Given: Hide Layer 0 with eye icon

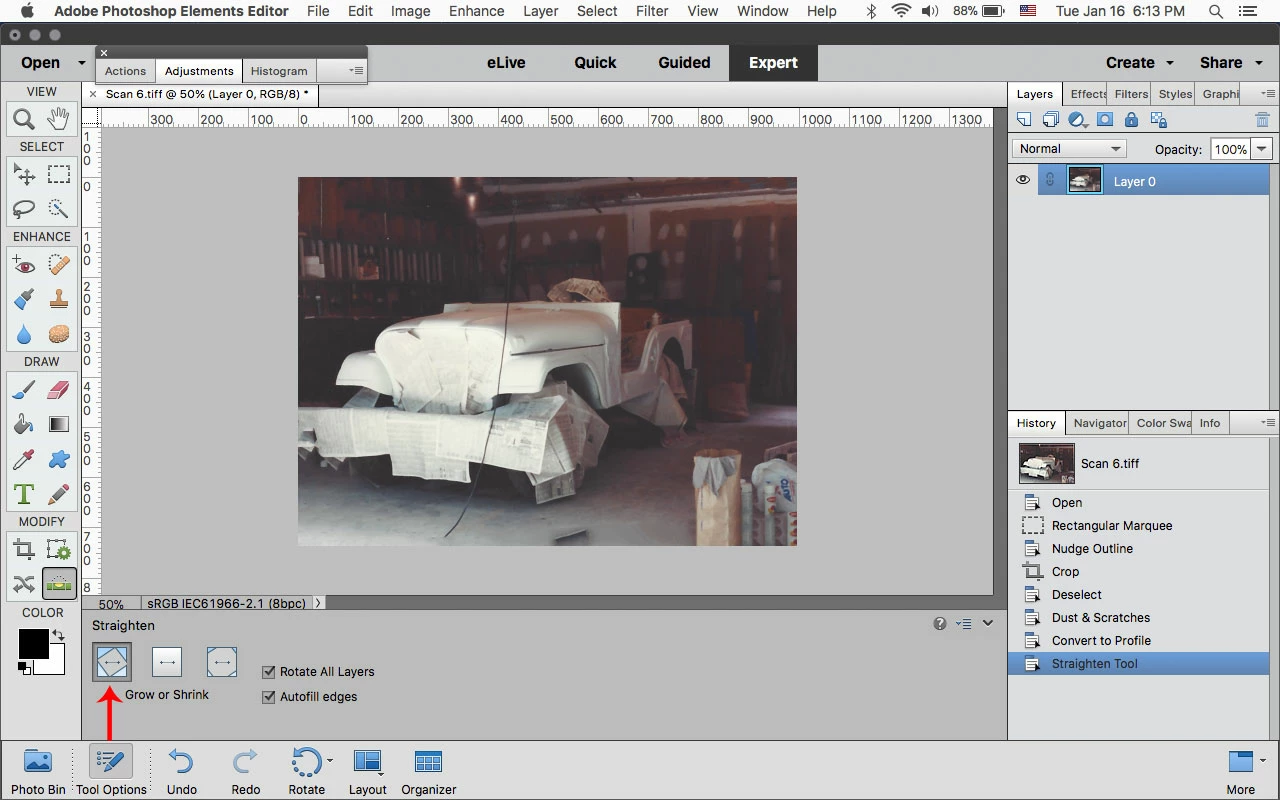Looking at the screenshot, I should click(x=1023, y=181).
